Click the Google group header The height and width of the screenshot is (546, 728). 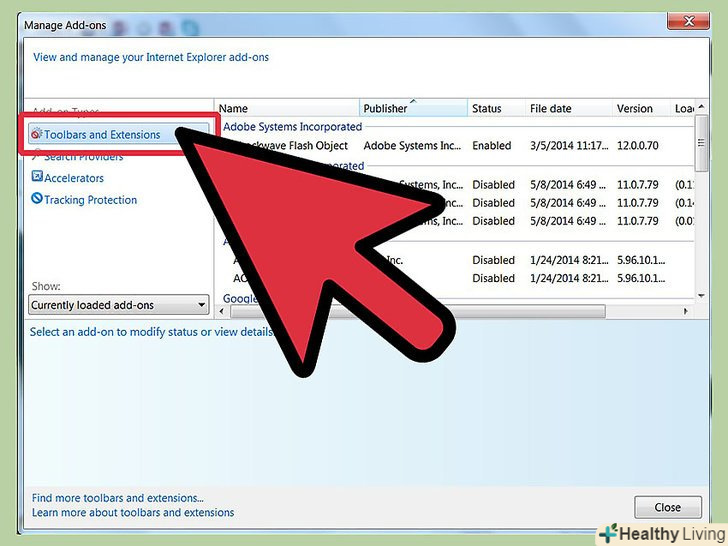(x=240, y=298)
